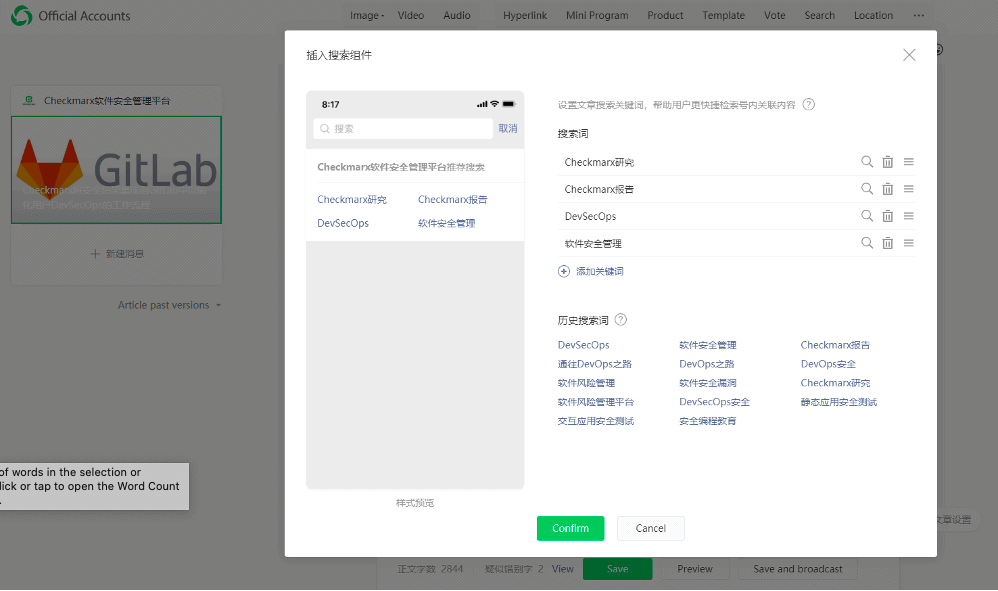Image resolution: width=998 pixels, height=591 pixels.
Task: Click the search input in the phone preview
Action: [403, 129]
